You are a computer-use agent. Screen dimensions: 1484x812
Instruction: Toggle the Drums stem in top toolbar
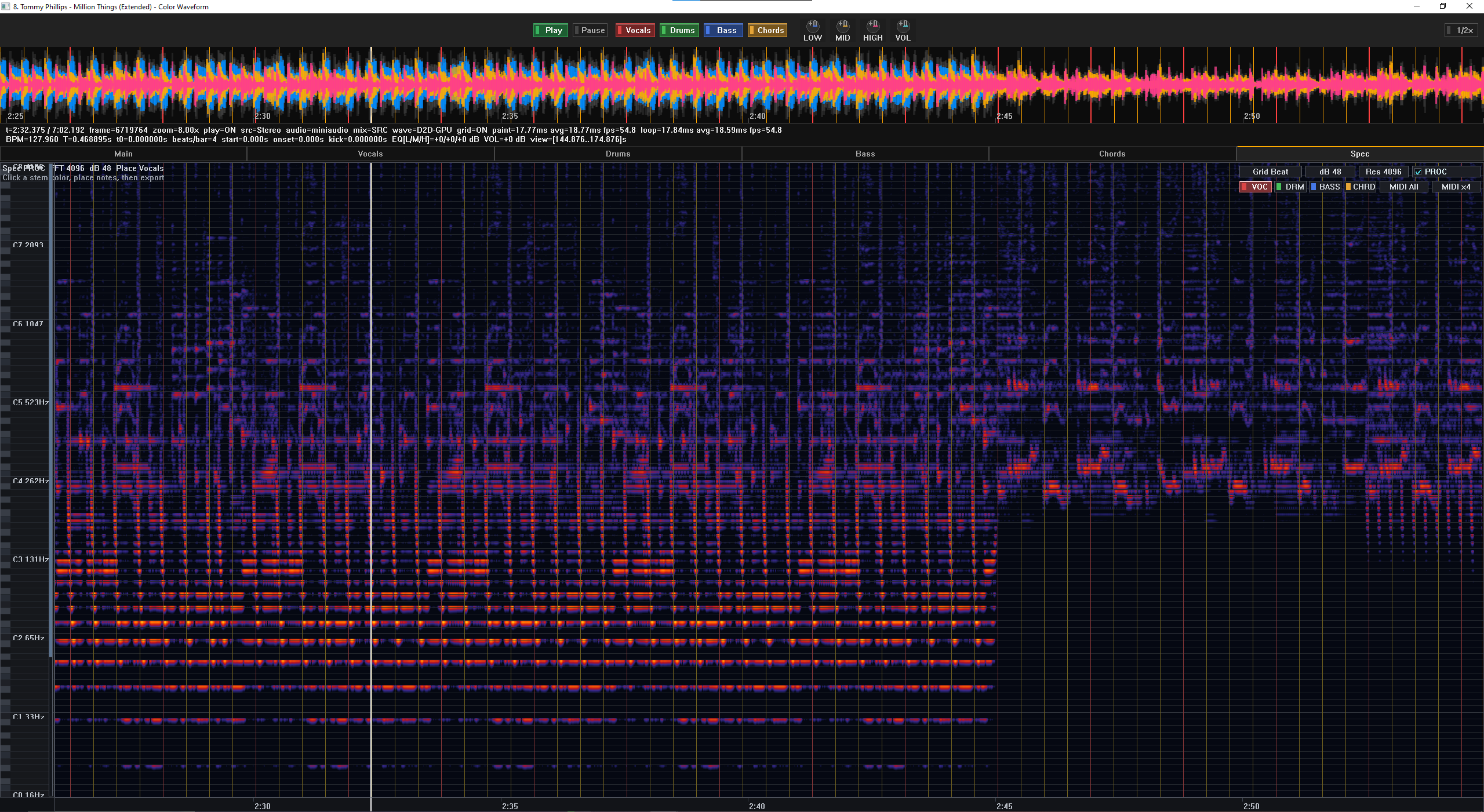coord(679,30)
